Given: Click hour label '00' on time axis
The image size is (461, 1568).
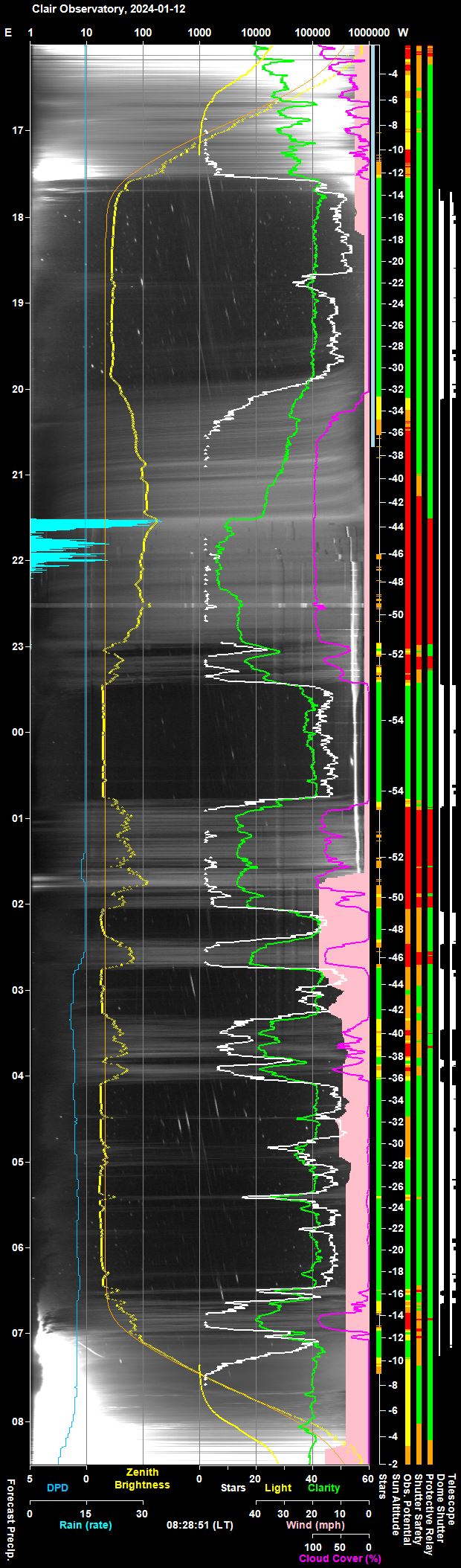Looking at the screenshot, I should (17, 732).
